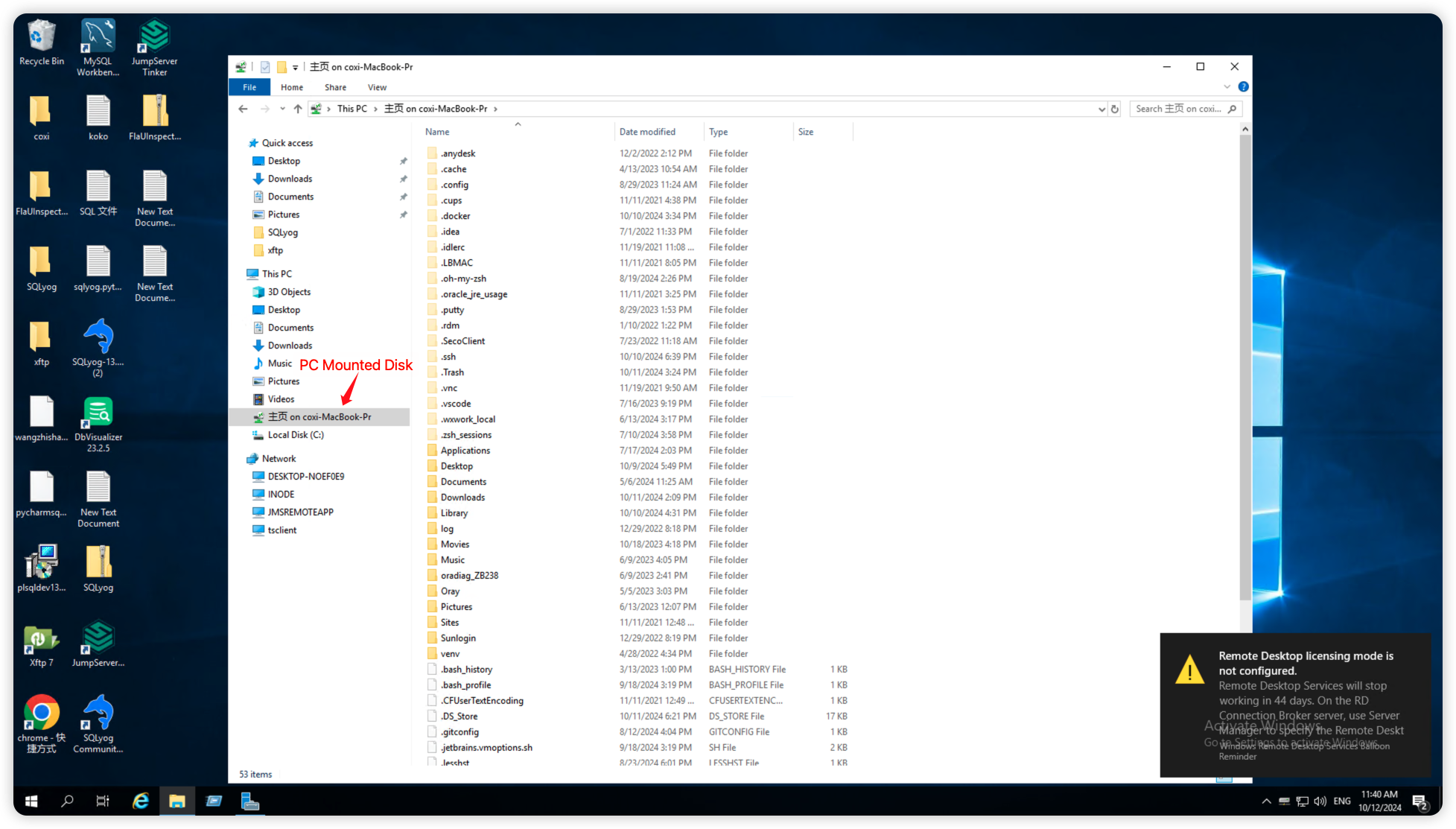Image resolution: width=1456 pixels, height=829 pixels.
Task: Expand the ribbon with the chevron
Action: click(1227, 87)
